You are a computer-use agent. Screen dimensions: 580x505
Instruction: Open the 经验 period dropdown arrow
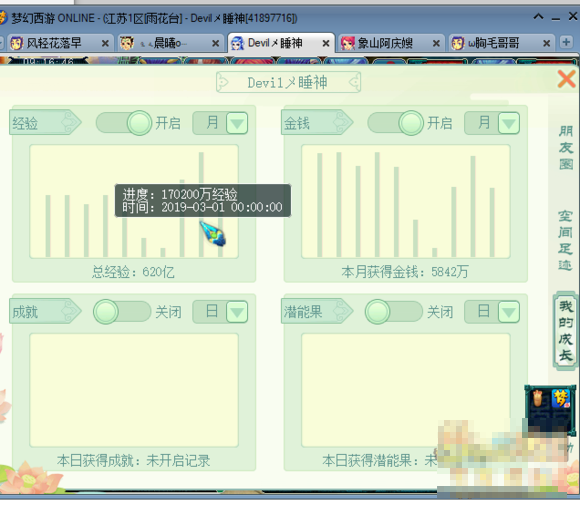tap(237, 123)
